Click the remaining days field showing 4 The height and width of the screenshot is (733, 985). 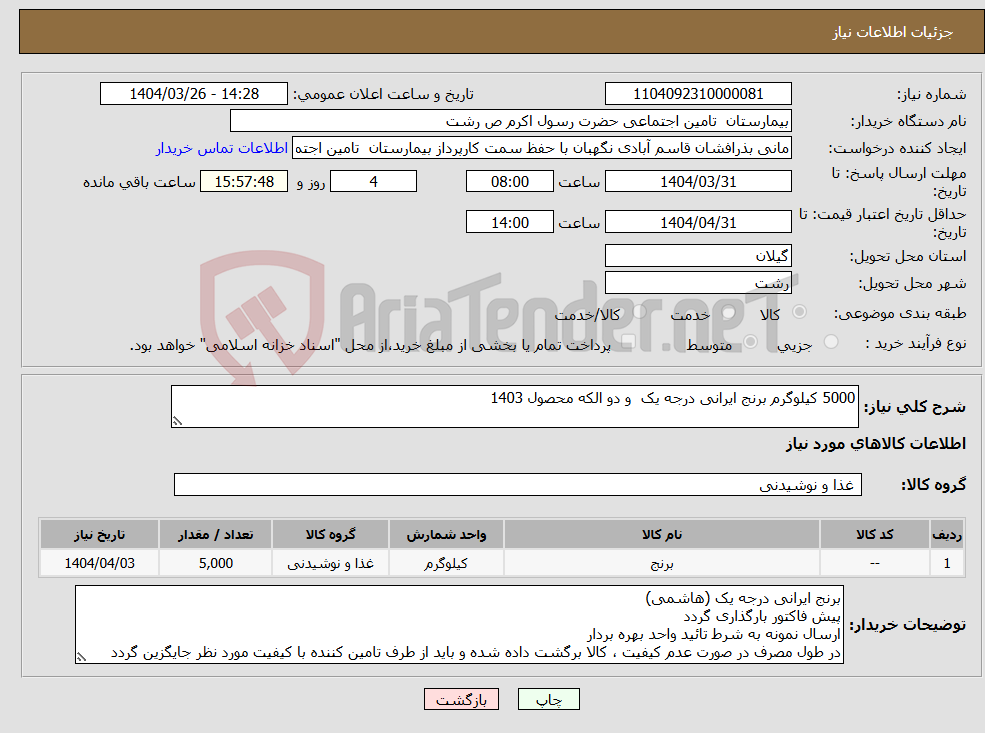(x=373, y=182)
